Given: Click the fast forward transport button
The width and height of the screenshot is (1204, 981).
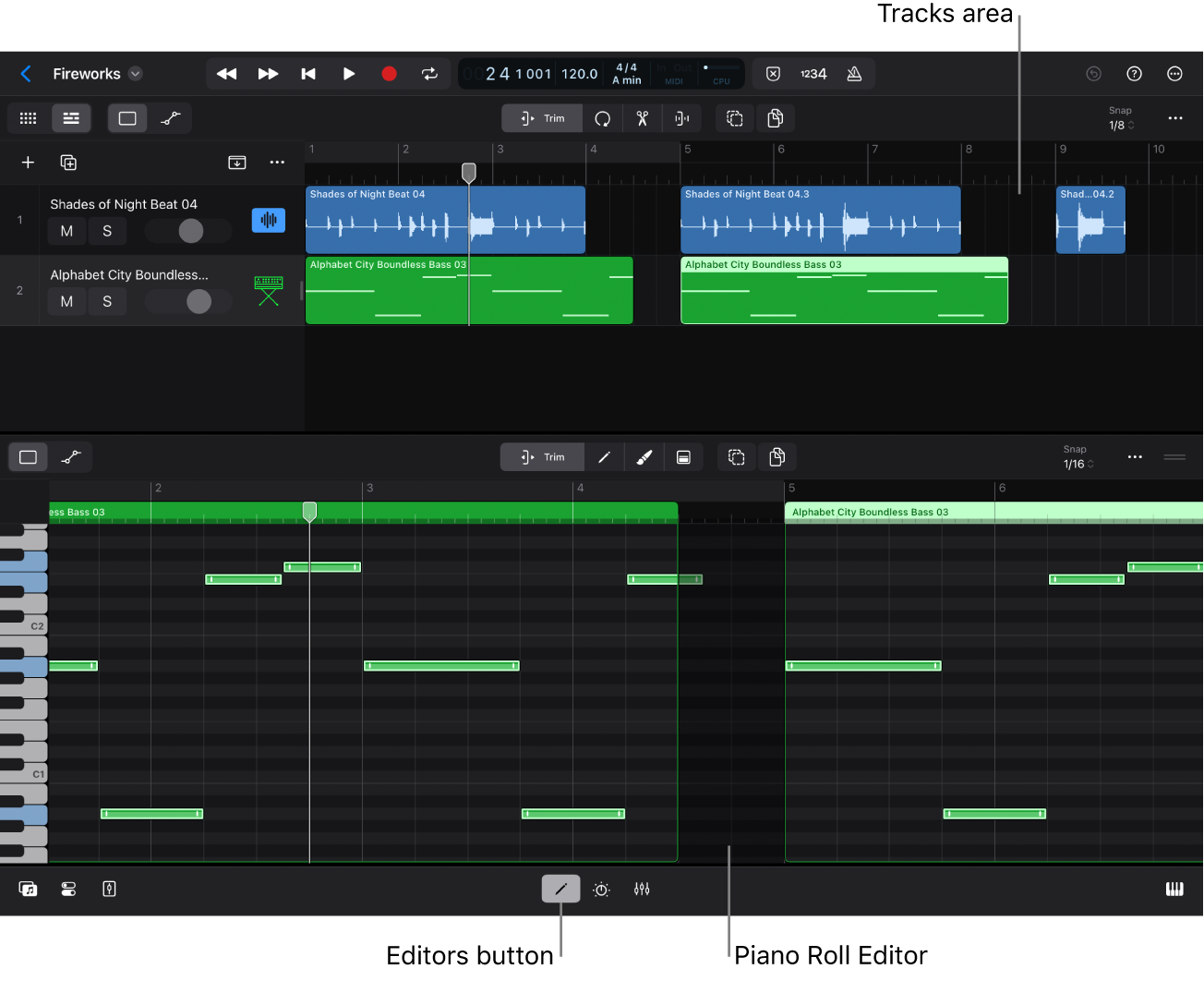Looking at the screenshot, I should point(268,74).
